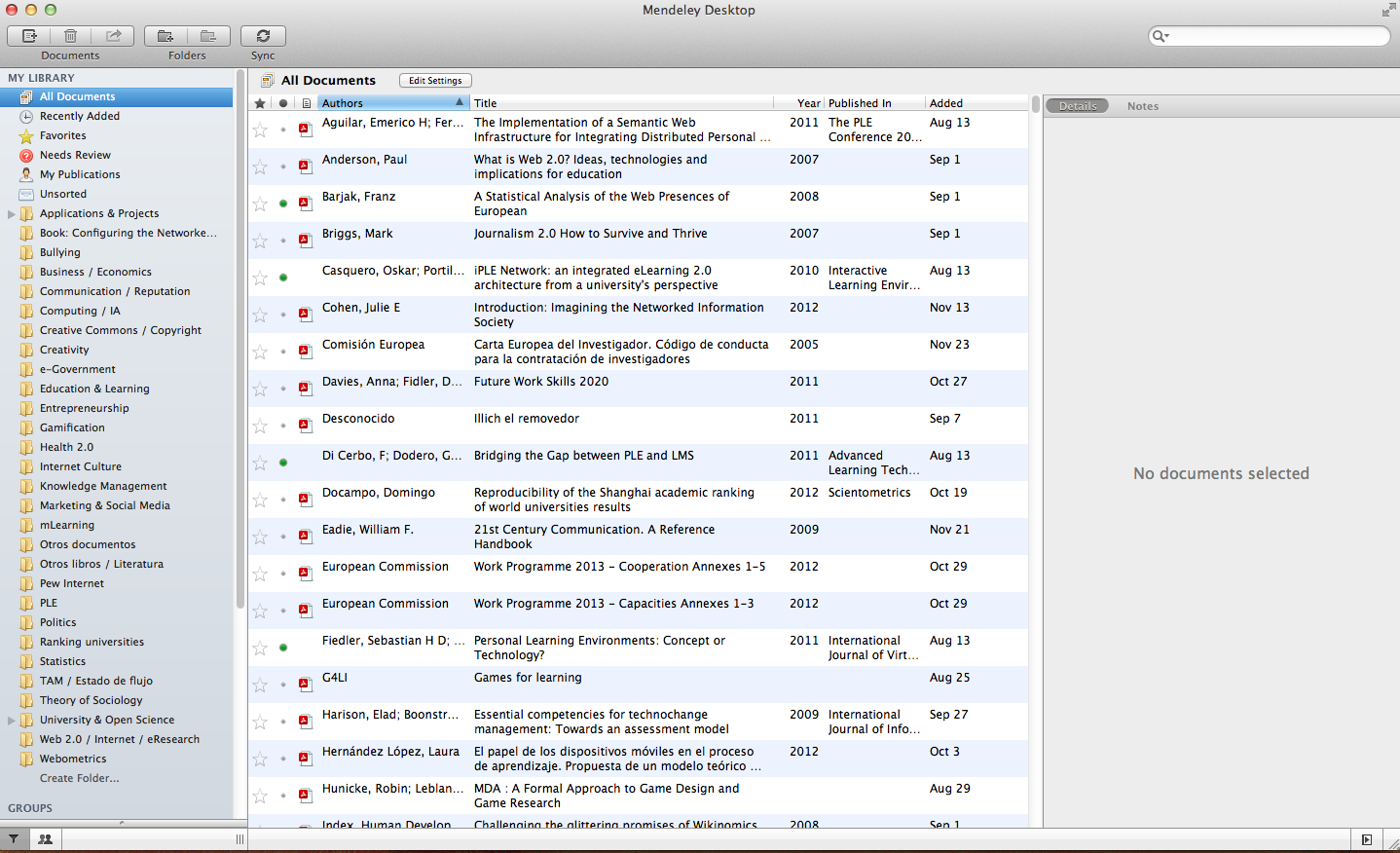Open PDF icon for Eadie, William F.
The image size is (1400, 853).
305,536
